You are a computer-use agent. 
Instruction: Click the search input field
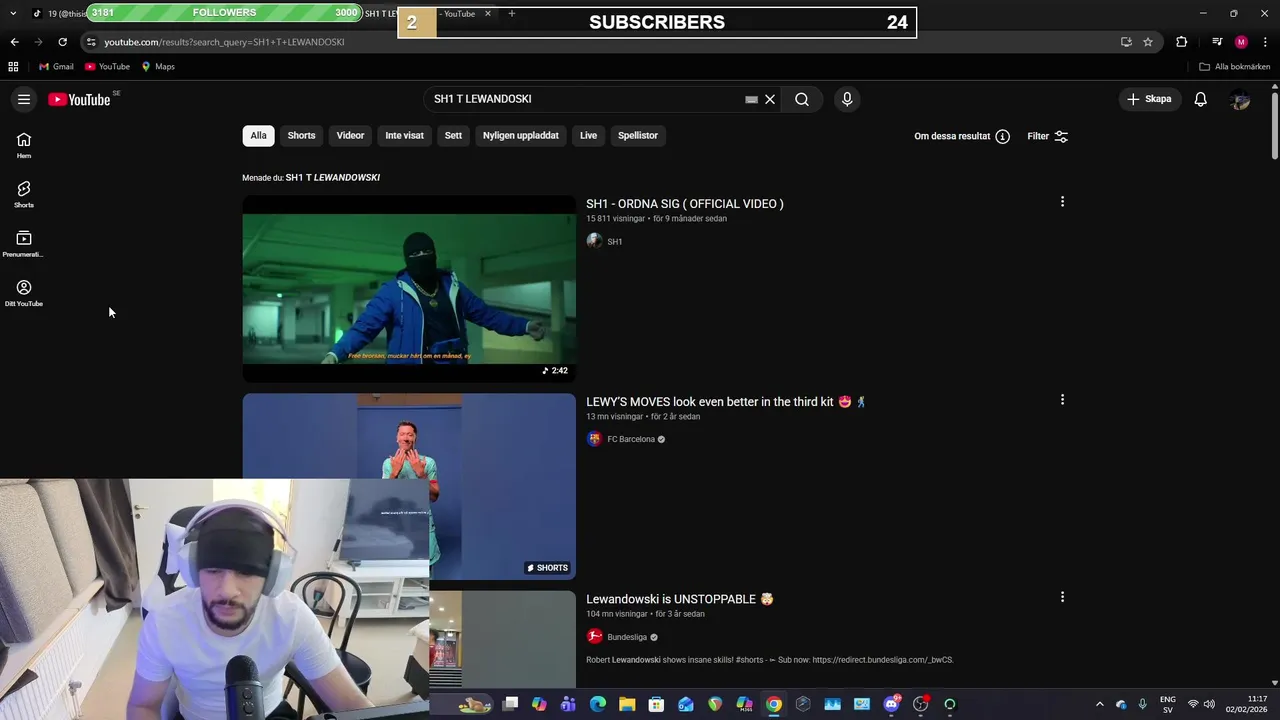coord(585,99)
